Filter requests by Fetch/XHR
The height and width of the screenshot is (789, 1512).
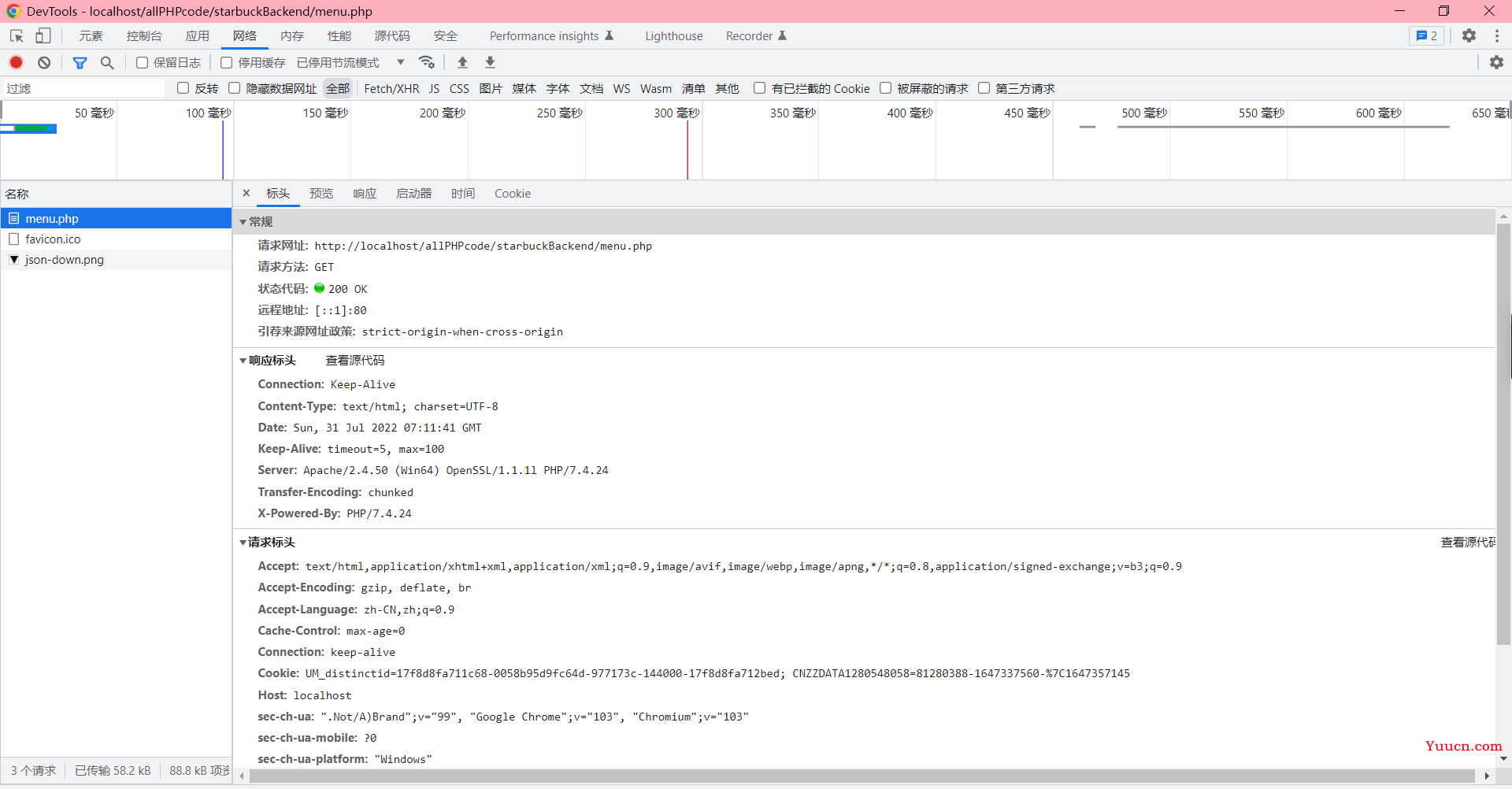coord(391,88)
